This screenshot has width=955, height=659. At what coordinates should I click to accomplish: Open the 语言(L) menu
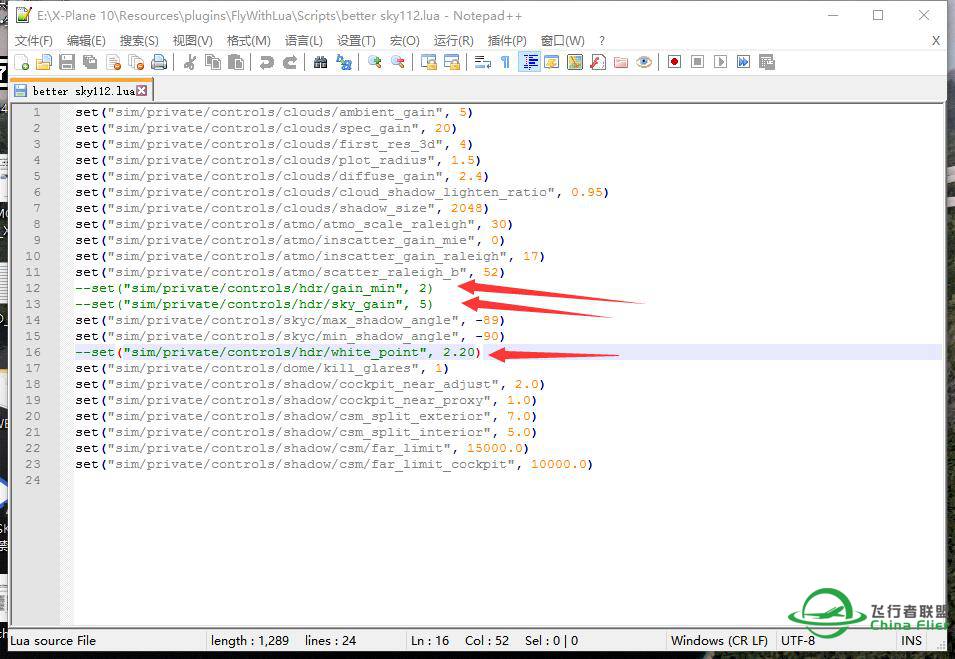(x=303, y=41)
